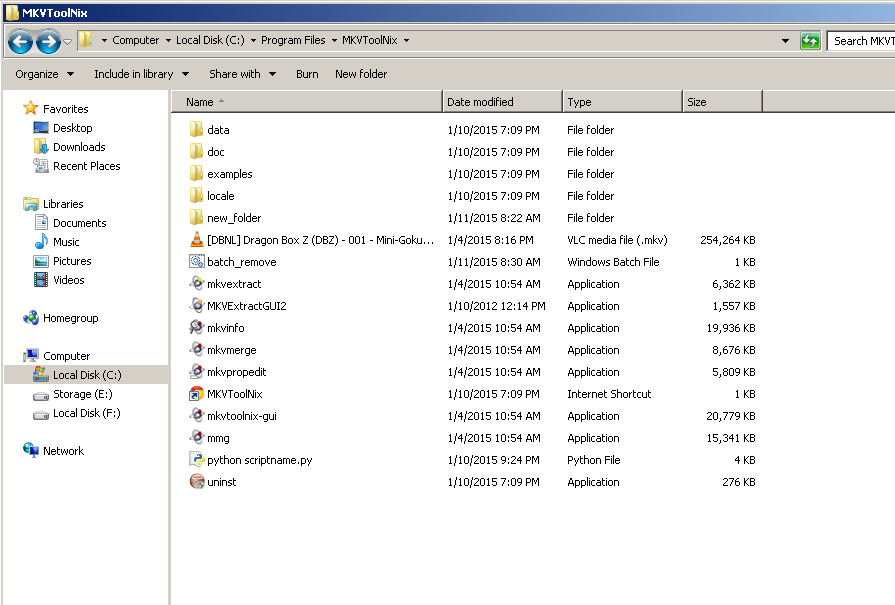Select the MKVToolNix internet shortcut icon

pyautogui.click(x=196, y=394)
